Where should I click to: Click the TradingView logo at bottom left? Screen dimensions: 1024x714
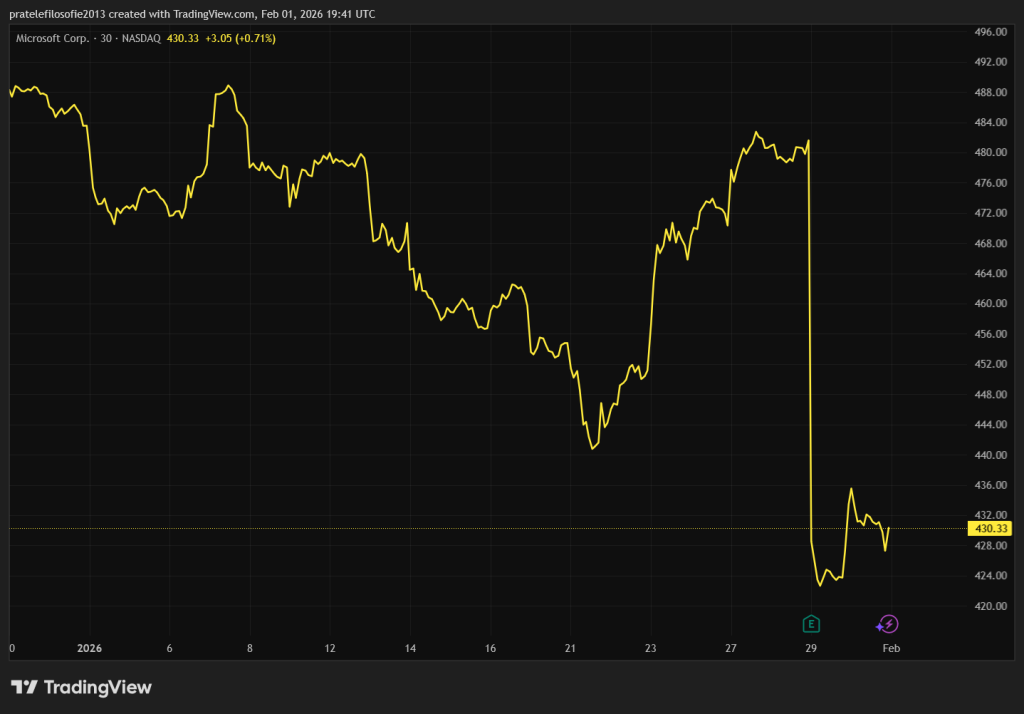coord(82,687)
